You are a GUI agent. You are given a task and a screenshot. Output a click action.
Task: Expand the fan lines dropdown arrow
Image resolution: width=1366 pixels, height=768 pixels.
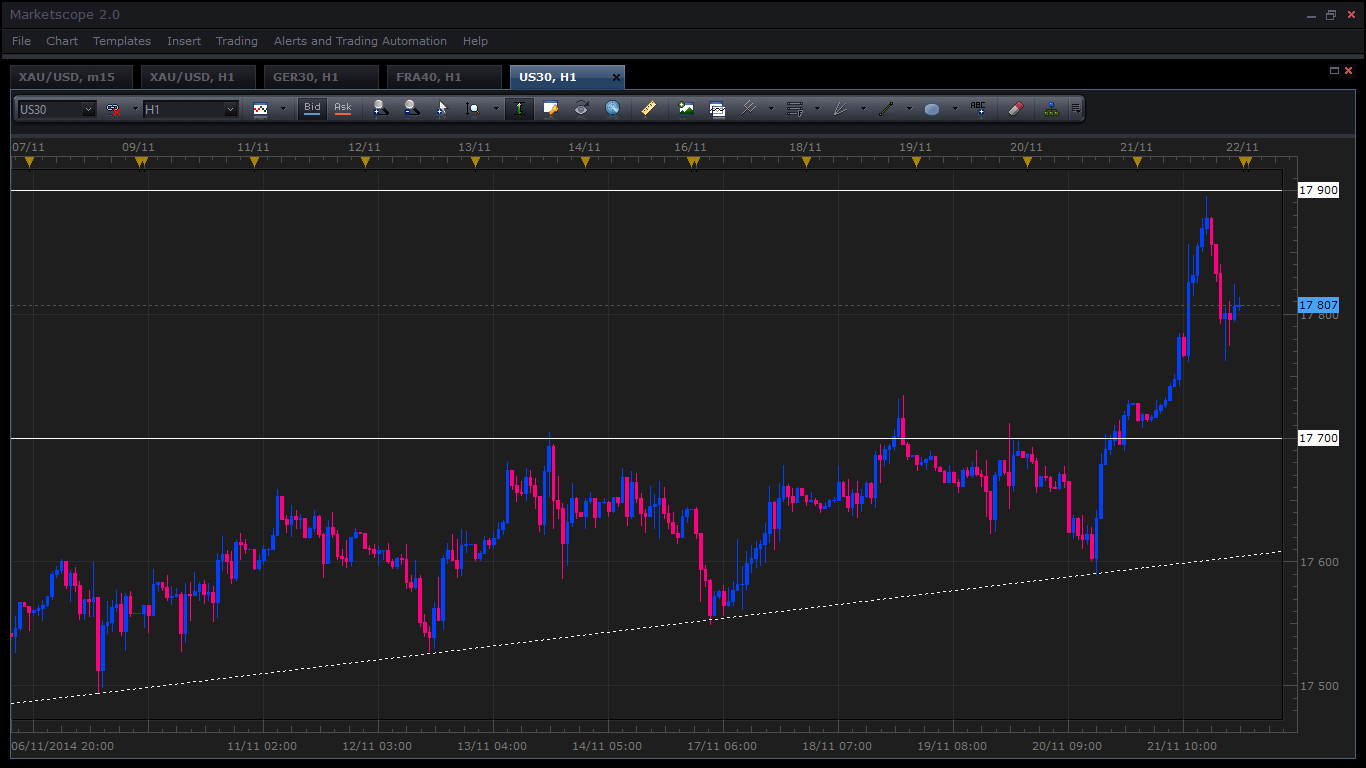pyautogui.click(x=863, y=109)
